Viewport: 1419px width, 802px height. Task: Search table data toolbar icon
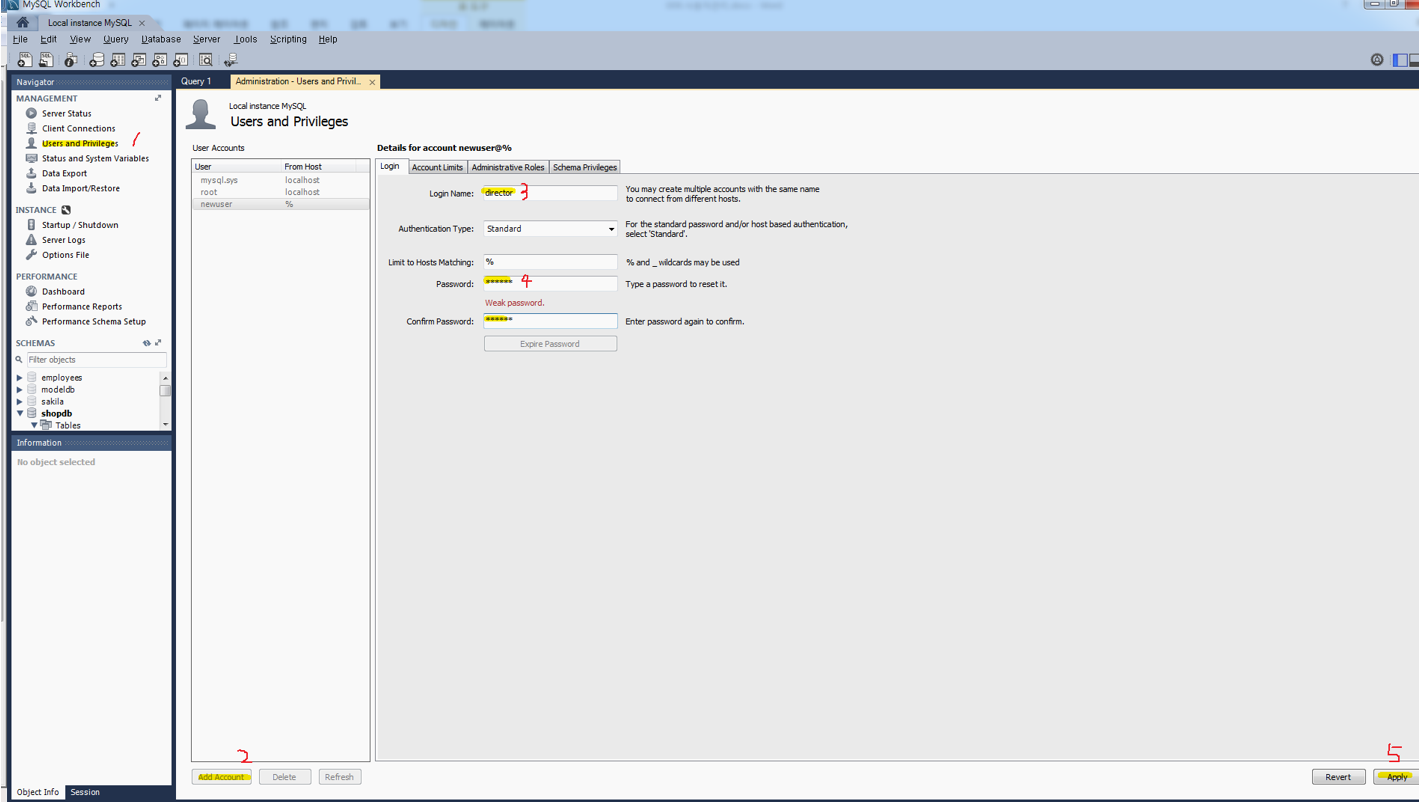[206, 60]
